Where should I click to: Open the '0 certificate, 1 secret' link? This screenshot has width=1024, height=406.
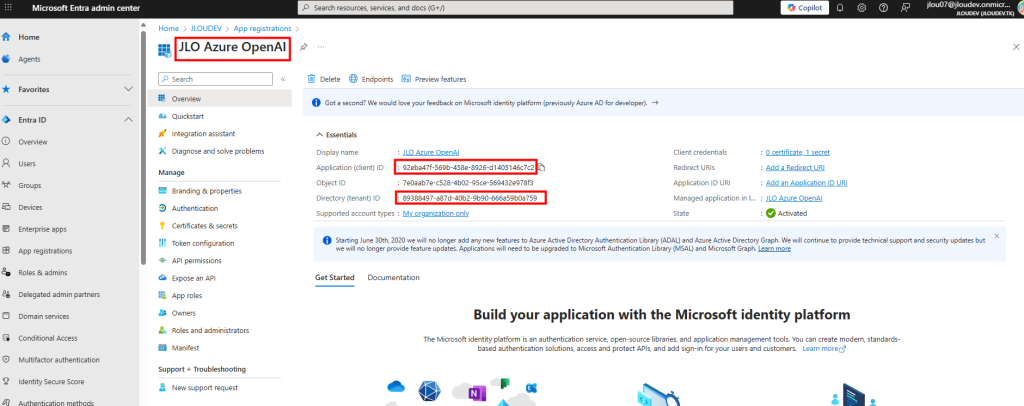(x=797, y=152)
